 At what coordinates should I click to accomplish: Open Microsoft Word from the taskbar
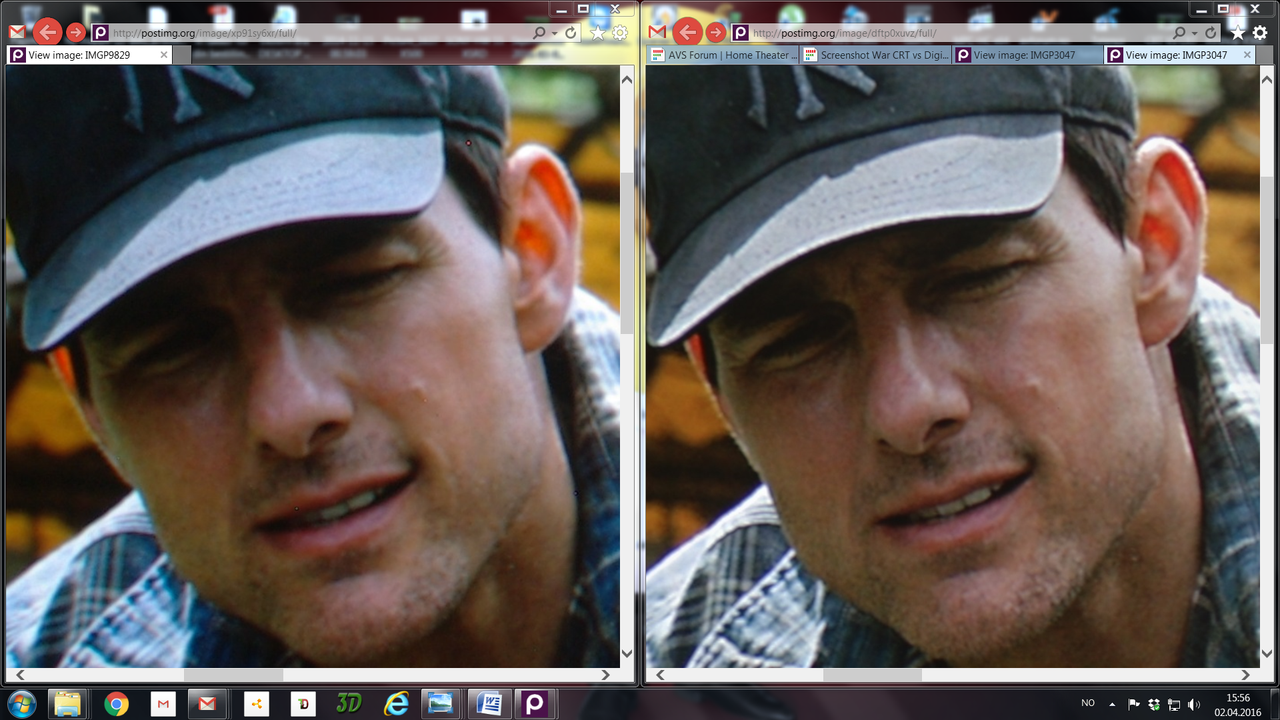click(x=489, y=704)
